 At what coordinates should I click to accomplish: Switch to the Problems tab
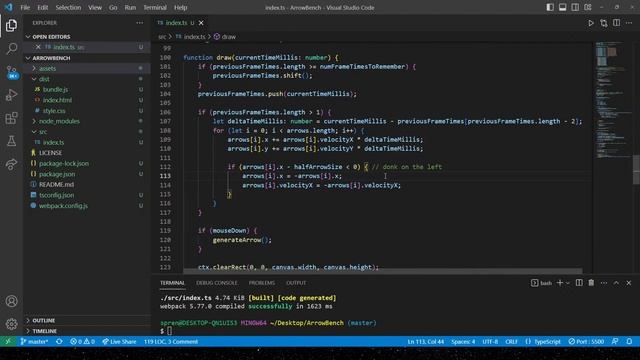pyautogui.click(x=262, y=283)
